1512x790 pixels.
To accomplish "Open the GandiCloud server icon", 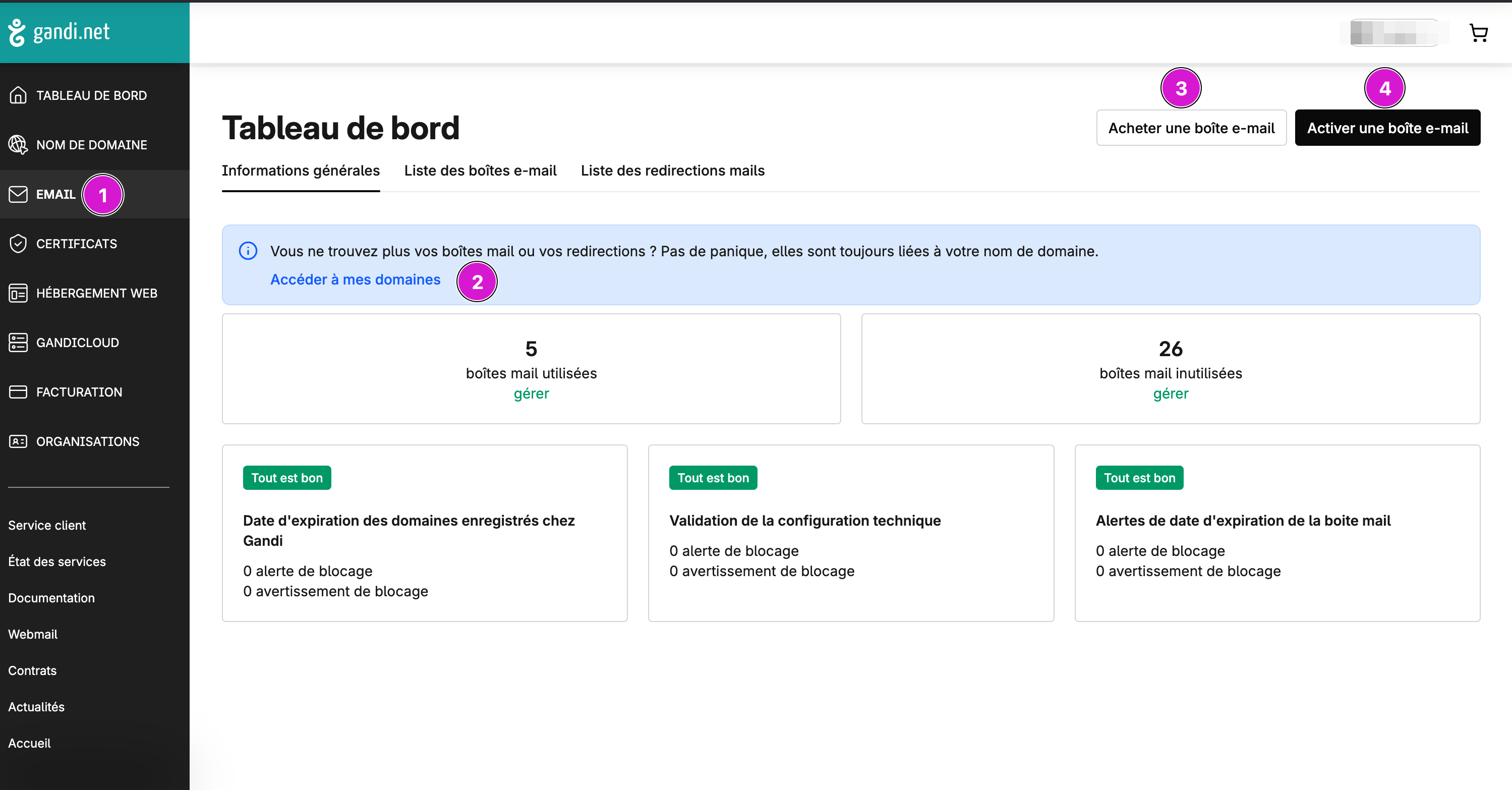I will tap(18, 342).
